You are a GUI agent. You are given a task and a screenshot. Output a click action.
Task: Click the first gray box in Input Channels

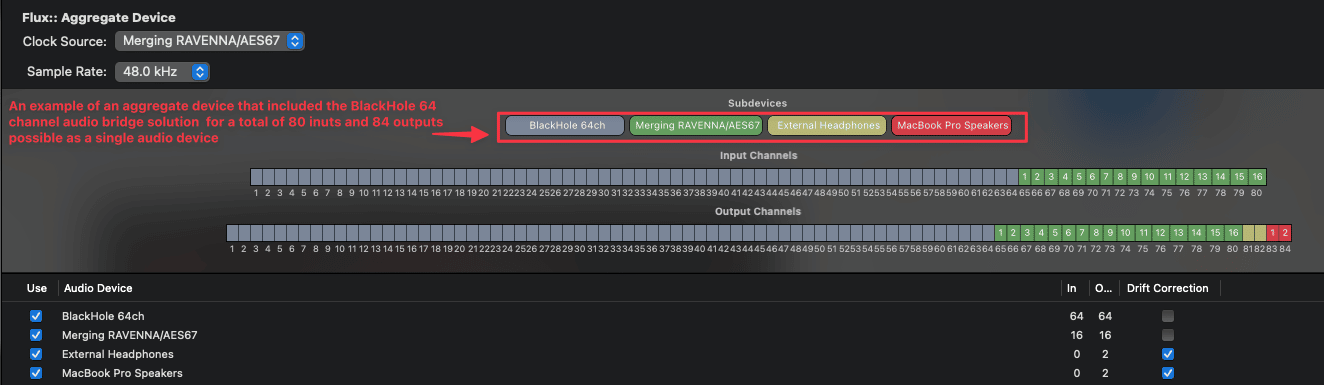257,177
